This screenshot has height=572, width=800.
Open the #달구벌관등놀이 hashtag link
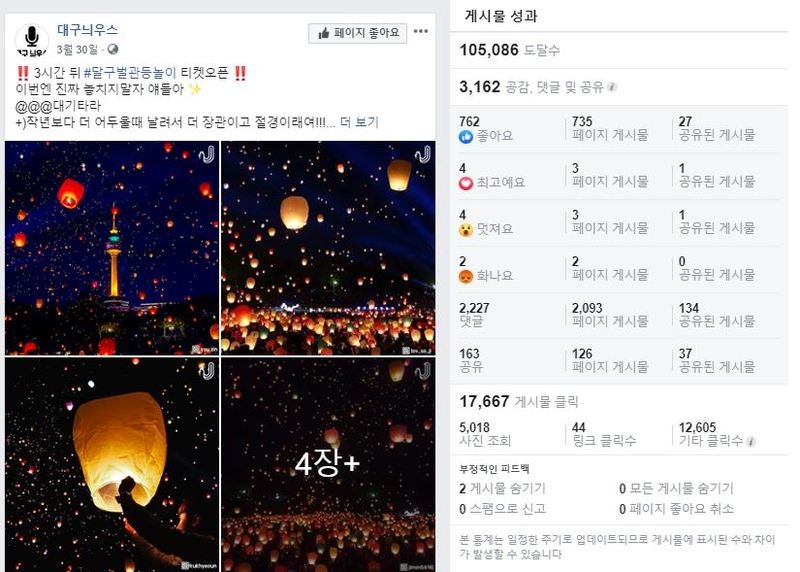point(130,73)
